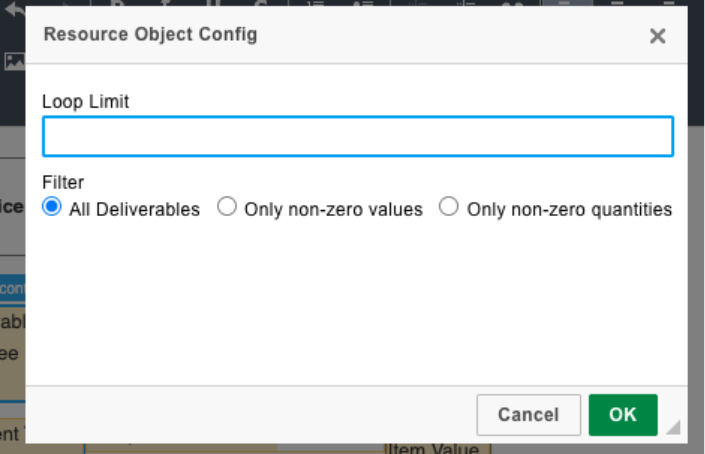The width and height of the screenshot is (705, 454).
Task: Click the Loop Limit label
Action: coord(86,101)
